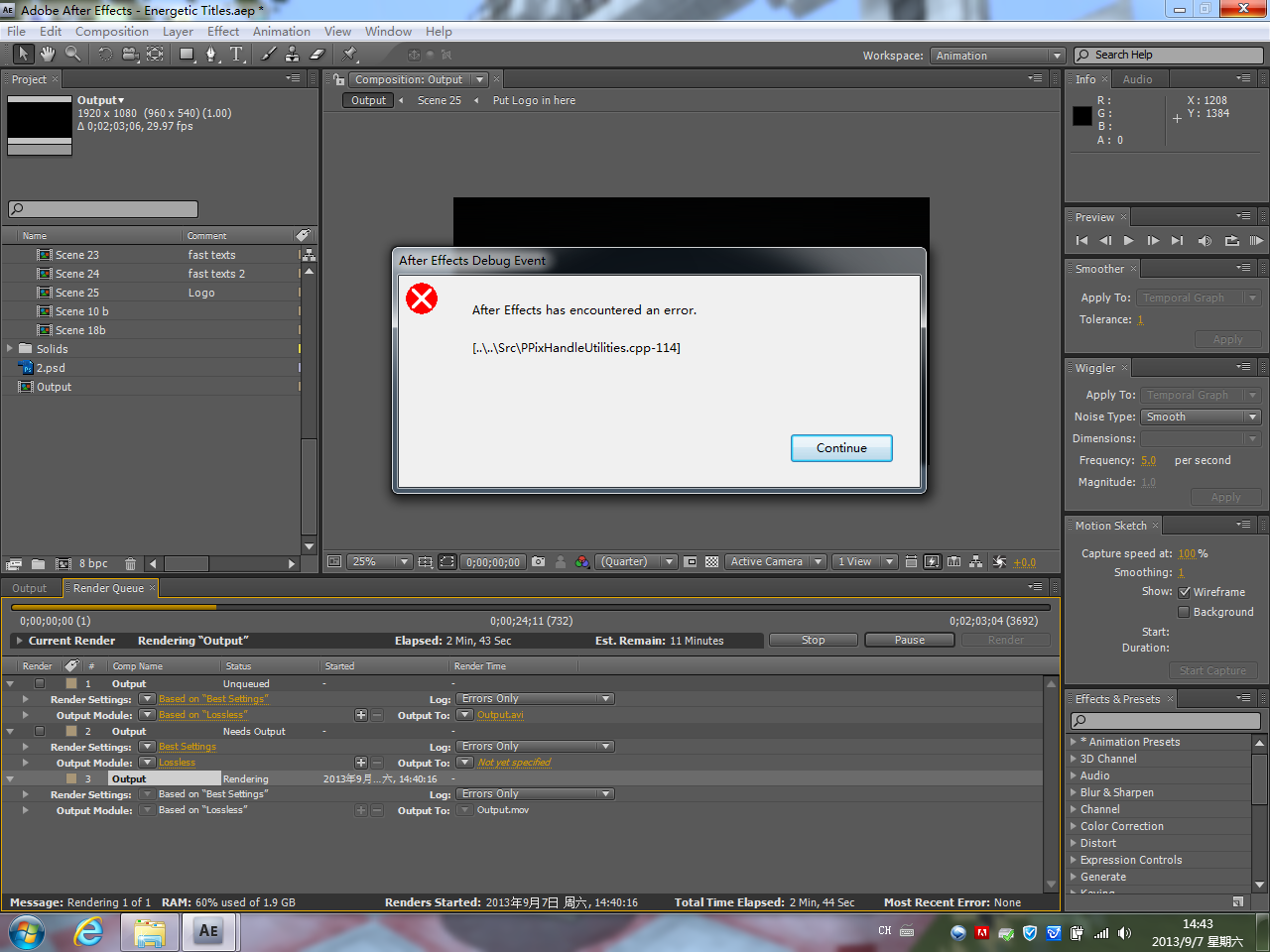
Task: Toggle render checkbox for queue item 2
Action: click(40, 731)
